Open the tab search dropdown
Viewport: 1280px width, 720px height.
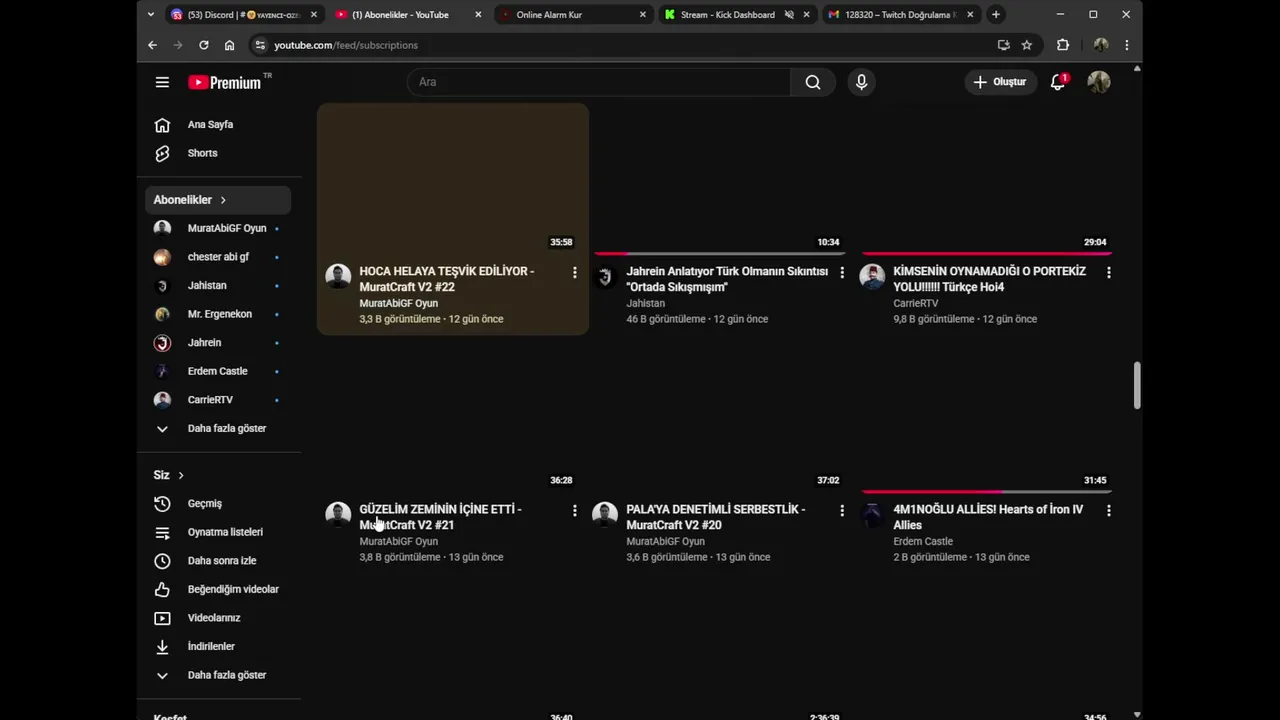[150, 15]
